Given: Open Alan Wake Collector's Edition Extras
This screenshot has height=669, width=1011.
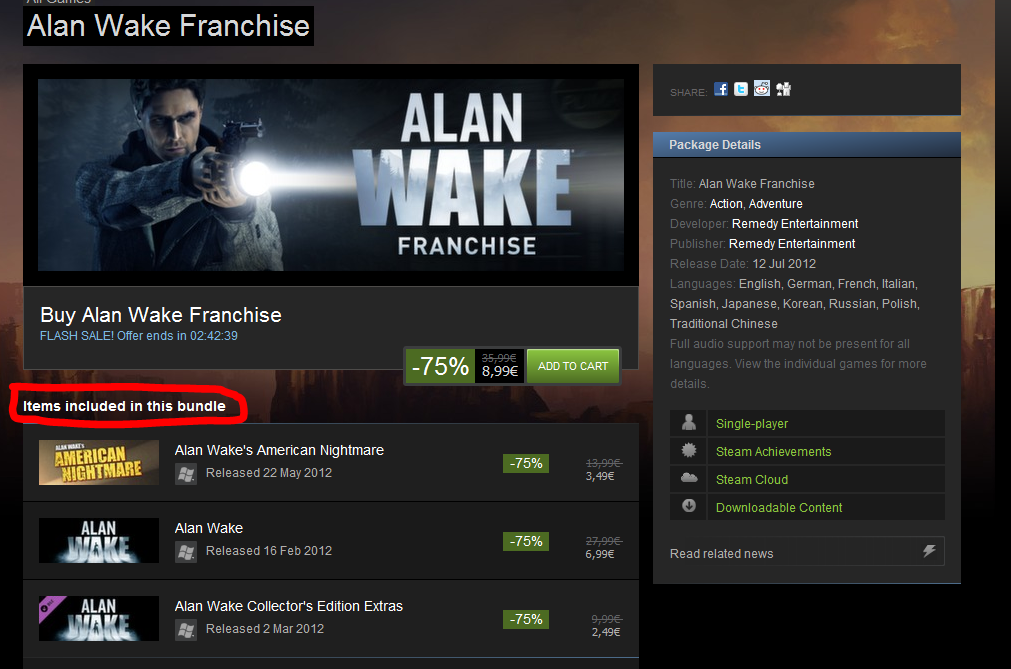Looking at the screenshot, I should click(289, 606).
